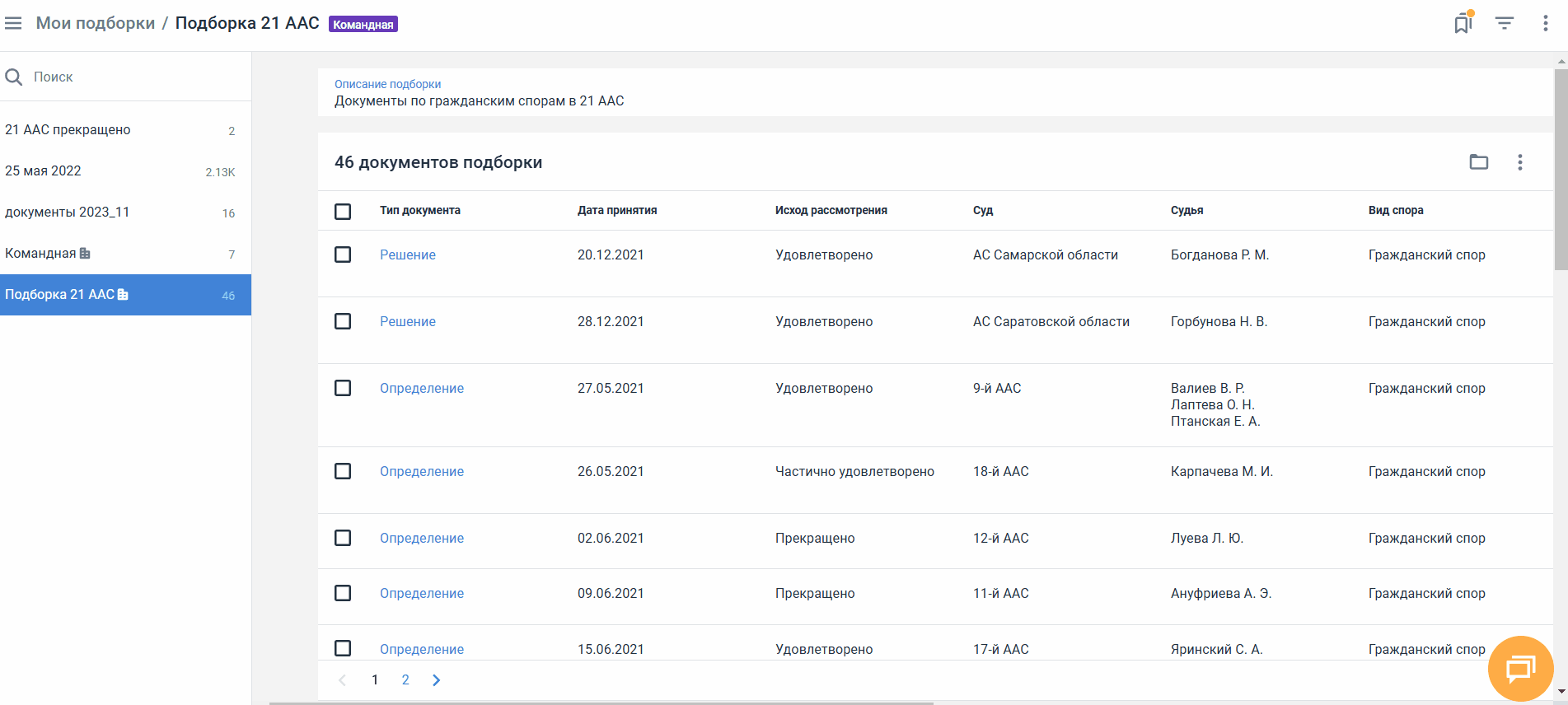Toggle the select-all documents checkbox
The image size is (1568, 705).
[x=343, y=212]
